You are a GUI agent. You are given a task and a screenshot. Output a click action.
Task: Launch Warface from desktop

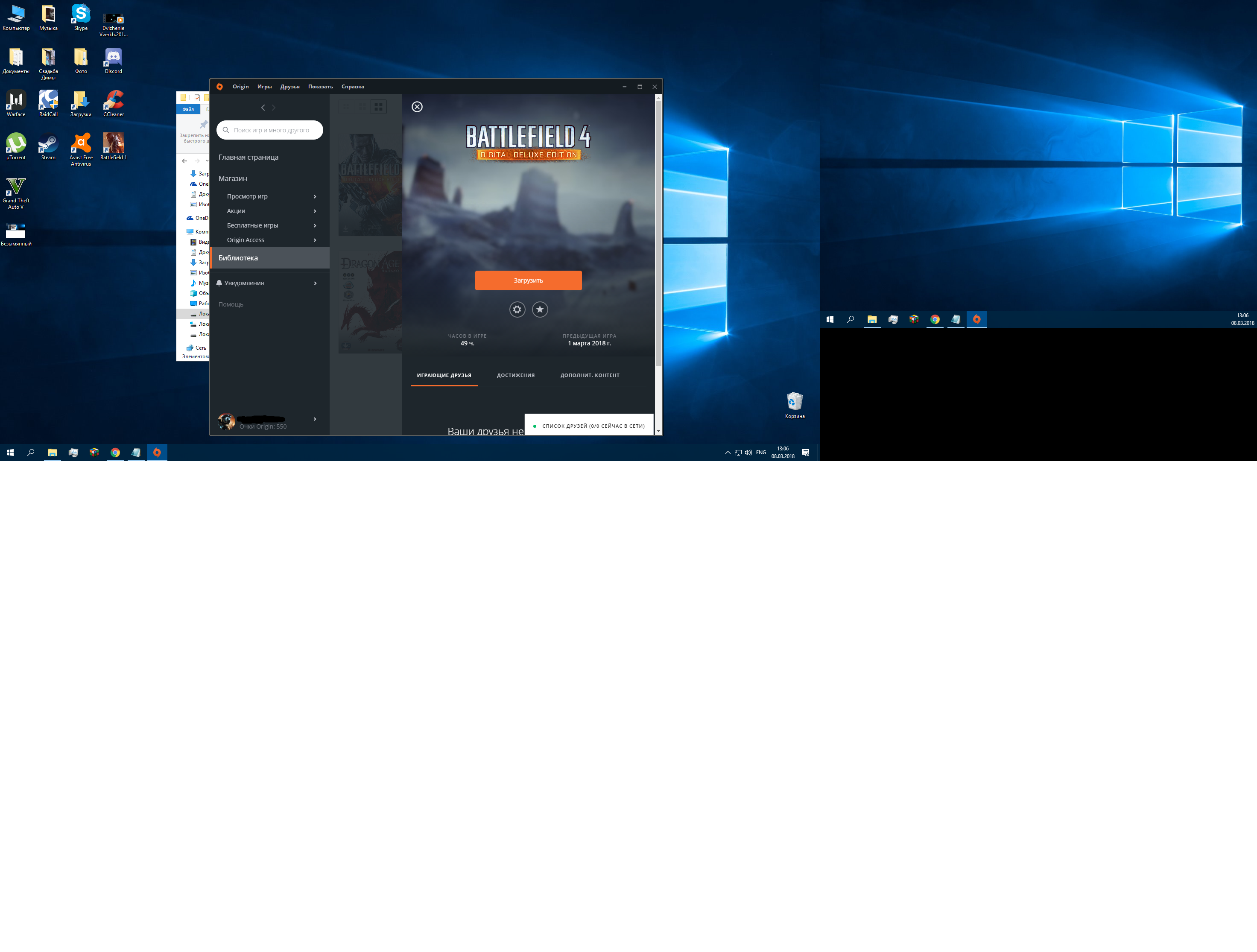16,104
